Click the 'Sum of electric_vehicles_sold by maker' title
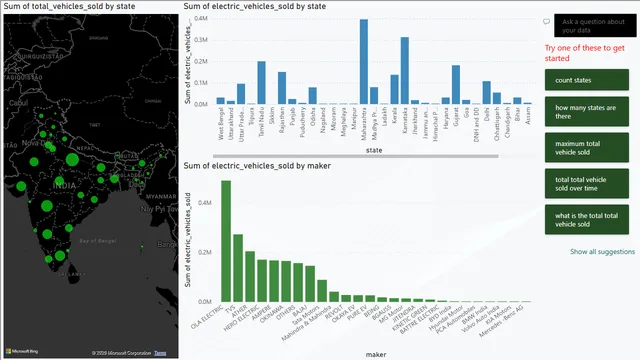 pos(257,166)
